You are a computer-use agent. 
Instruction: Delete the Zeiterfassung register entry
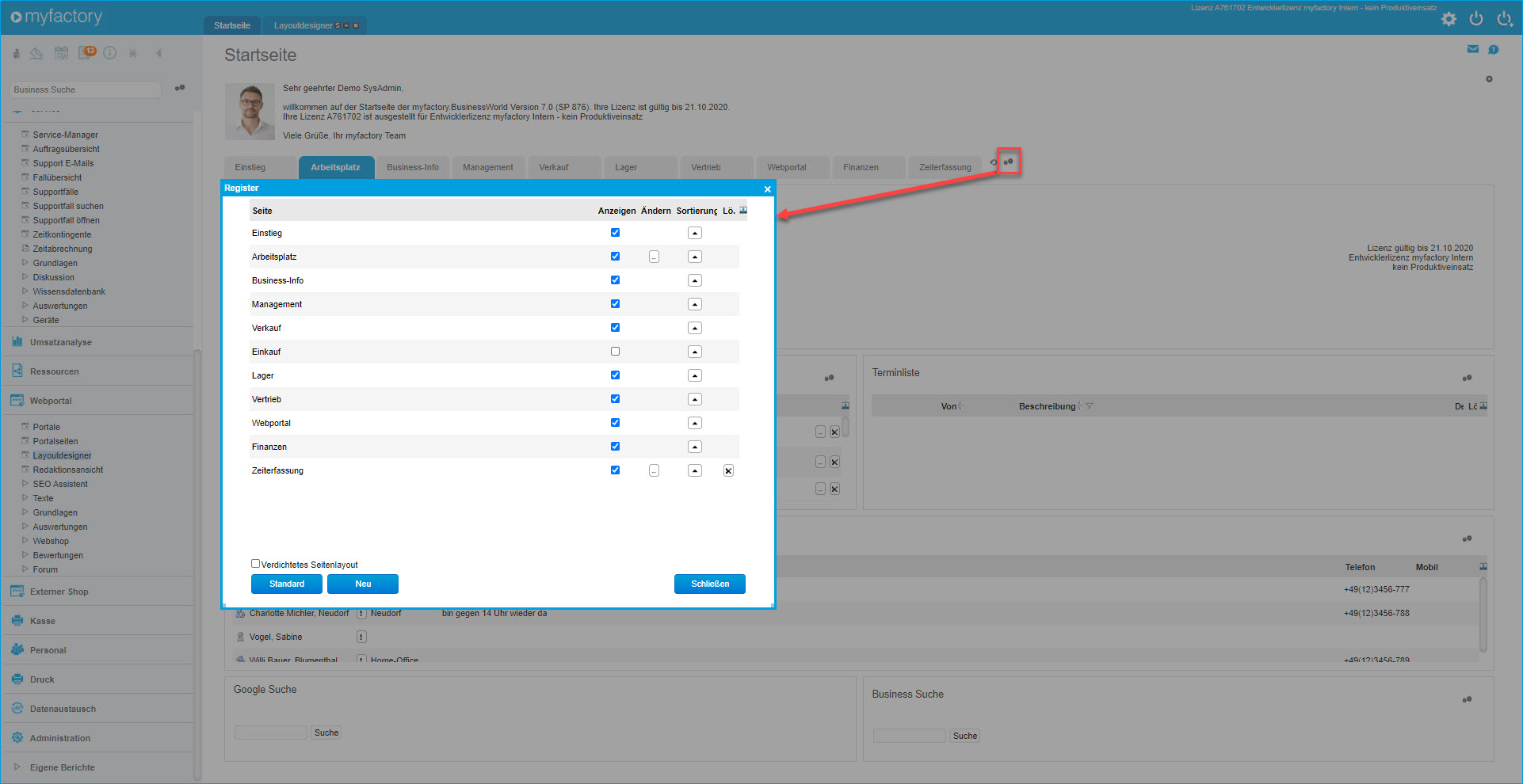728,470
